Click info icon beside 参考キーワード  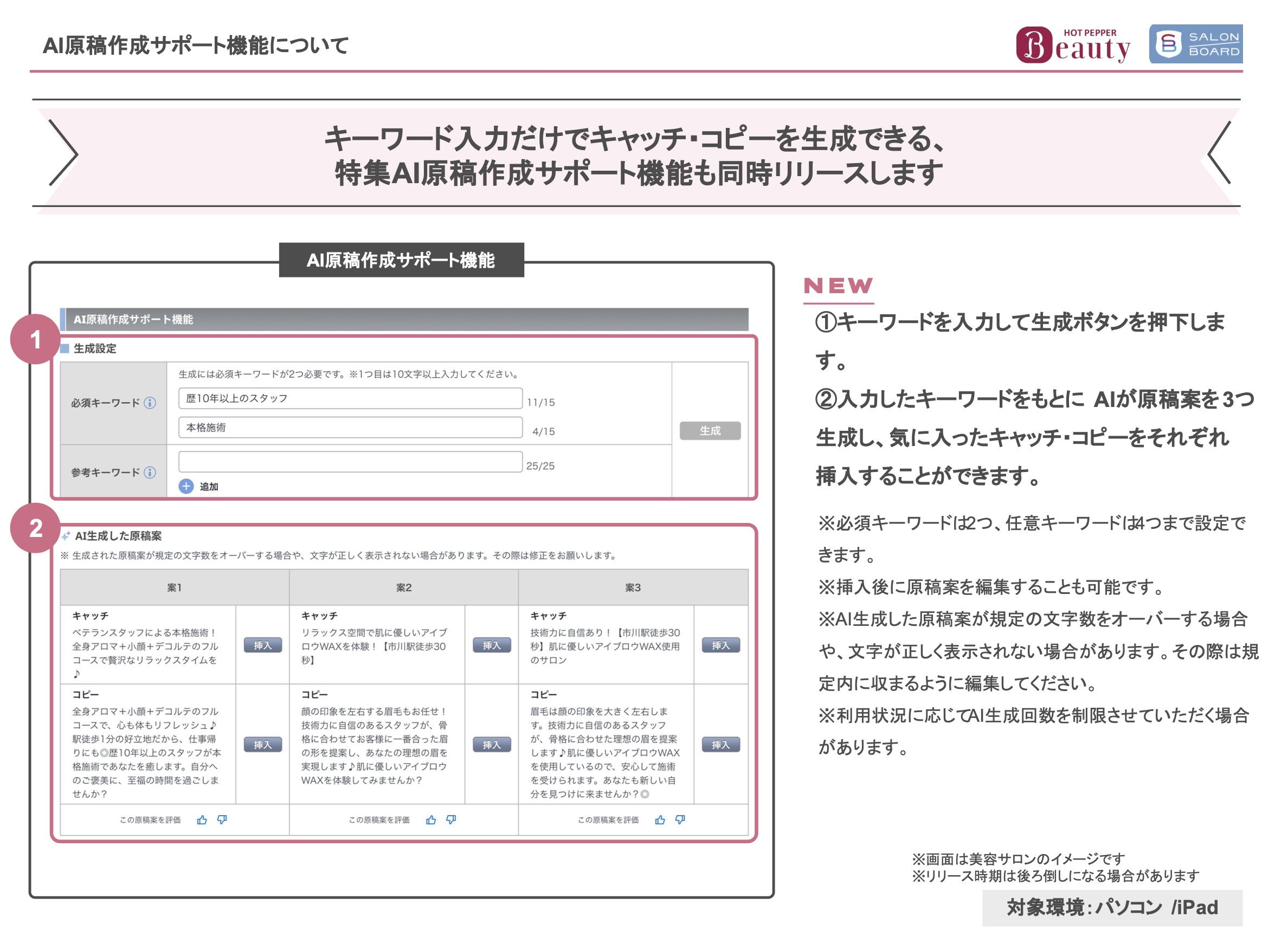(x=150, y=473)
